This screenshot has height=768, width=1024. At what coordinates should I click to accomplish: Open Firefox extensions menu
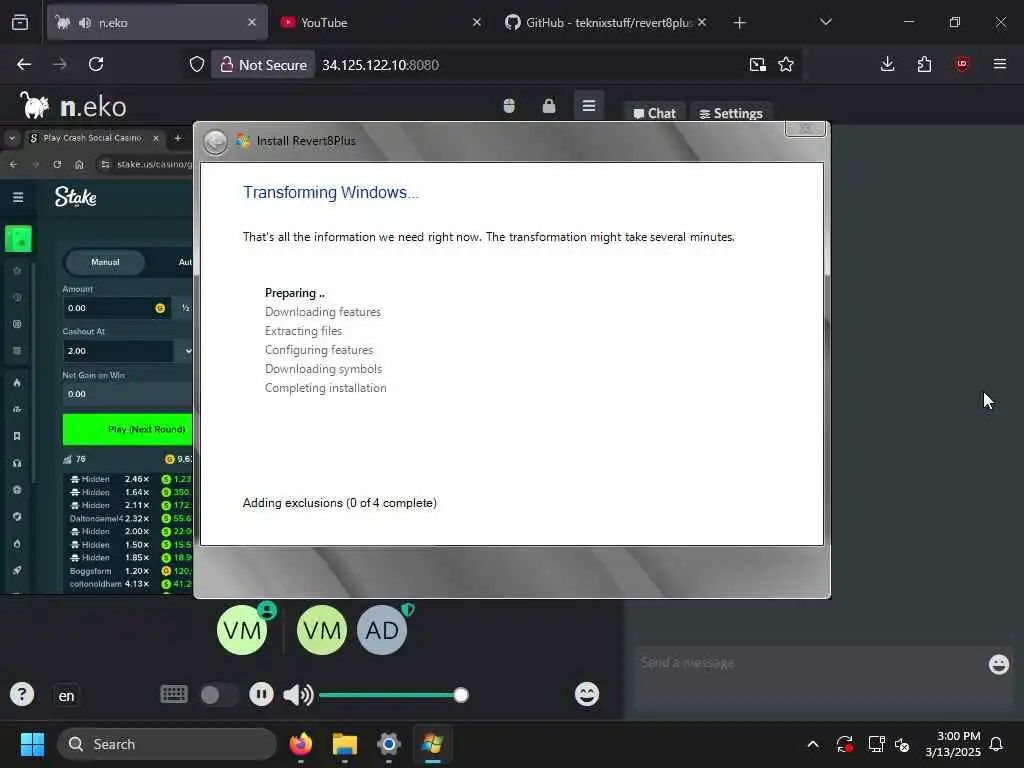[924, 64]
